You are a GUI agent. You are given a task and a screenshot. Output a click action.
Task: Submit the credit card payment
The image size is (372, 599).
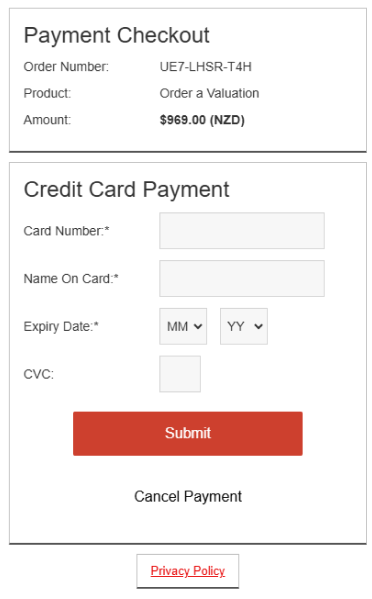[x=188, y=433]
